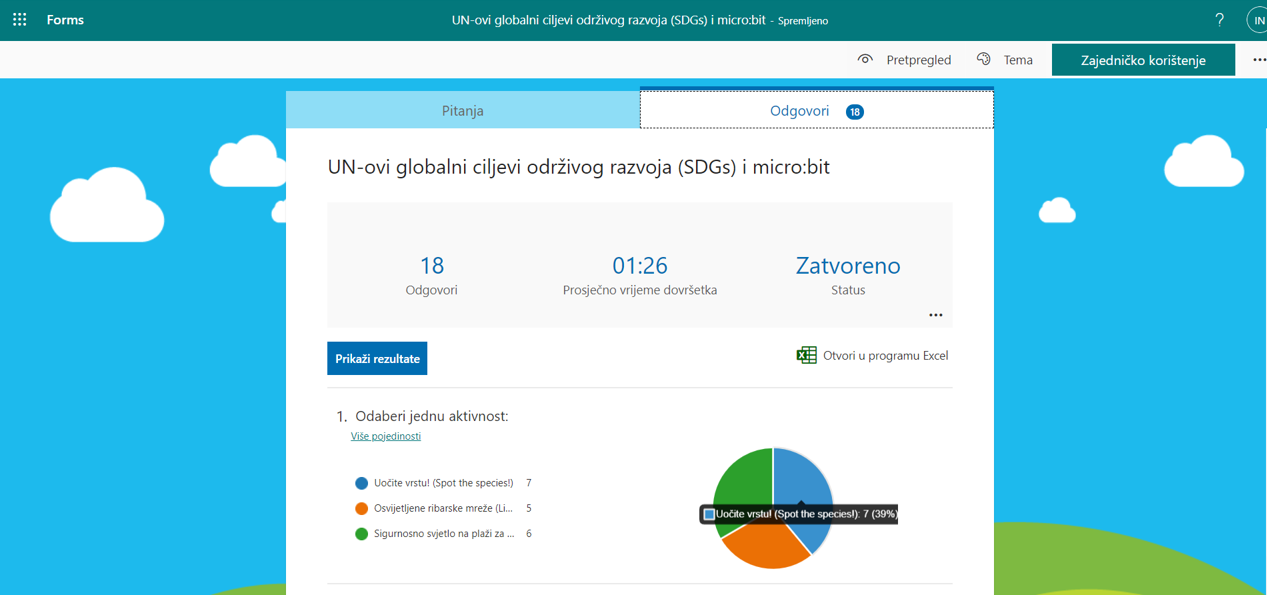Viewport: 1267px width, 595px height.
Task: Click the Sigurnosno svjetlo na plaži legend label
Action: click(445, 534)
